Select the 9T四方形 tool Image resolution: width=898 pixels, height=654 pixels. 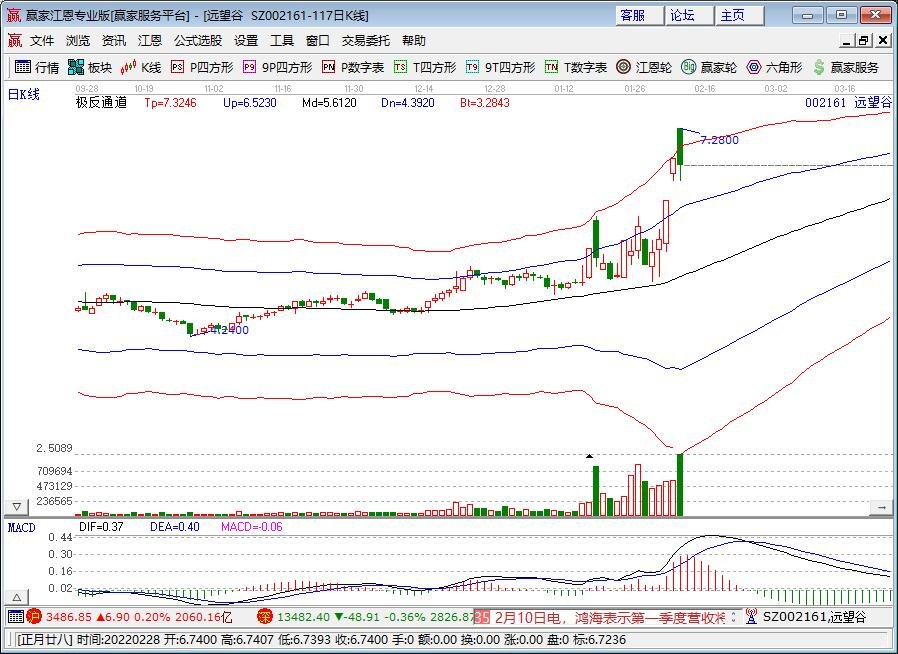[500, 67]
